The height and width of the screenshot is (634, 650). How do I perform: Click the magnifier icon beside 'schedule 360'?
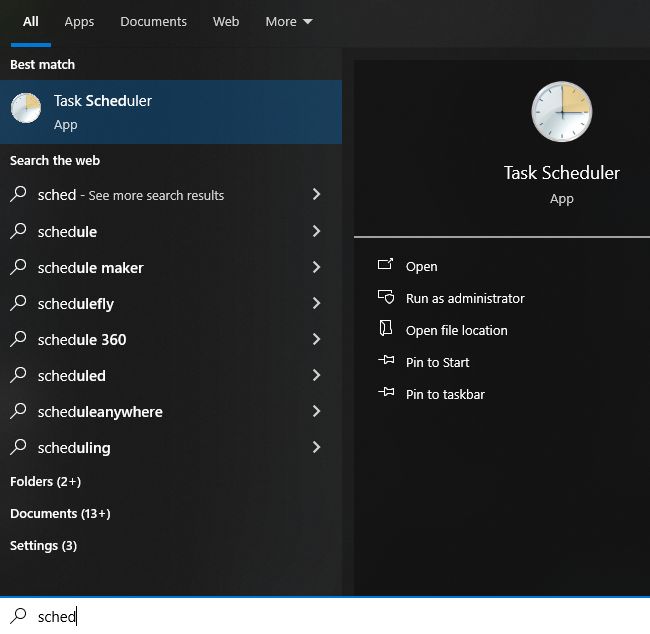[x=18, y=339]
